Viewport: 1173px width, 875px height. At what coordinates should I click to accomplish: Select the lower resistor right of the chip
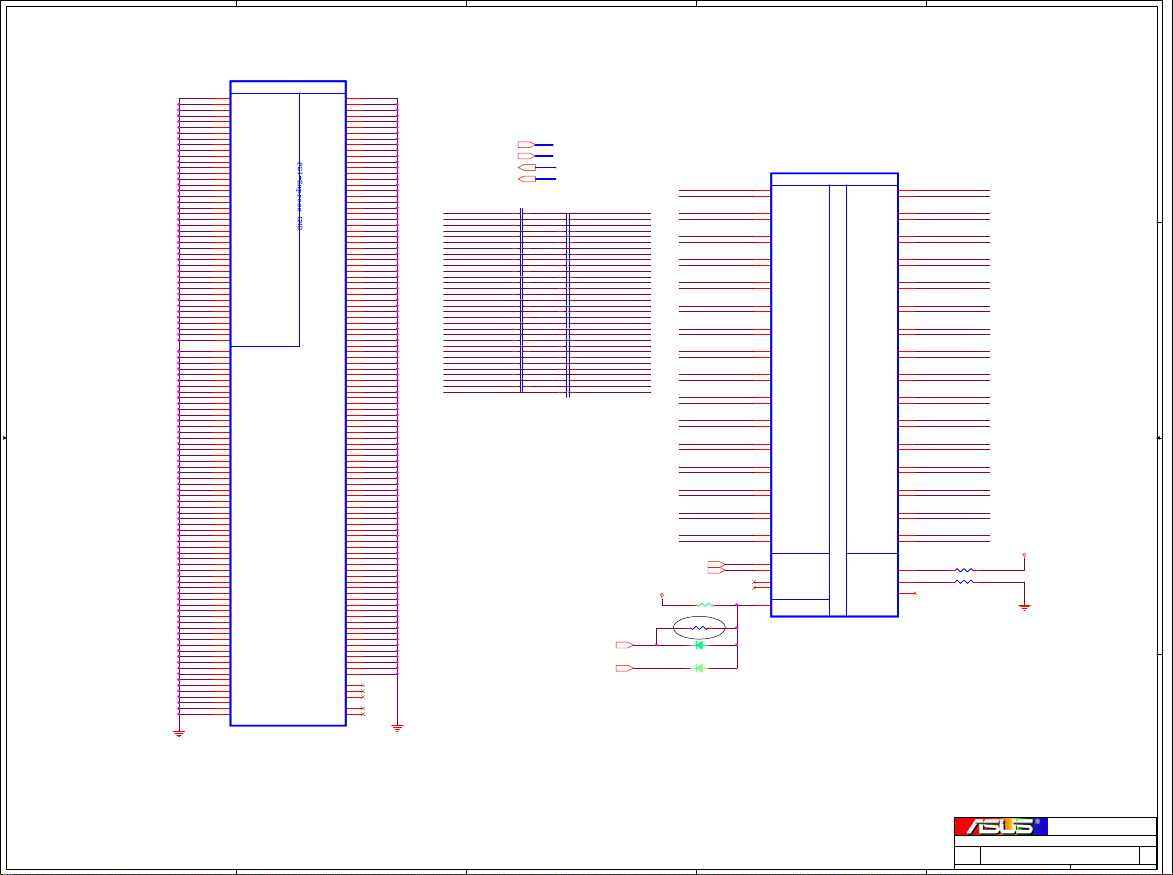[x=964, y=581]
